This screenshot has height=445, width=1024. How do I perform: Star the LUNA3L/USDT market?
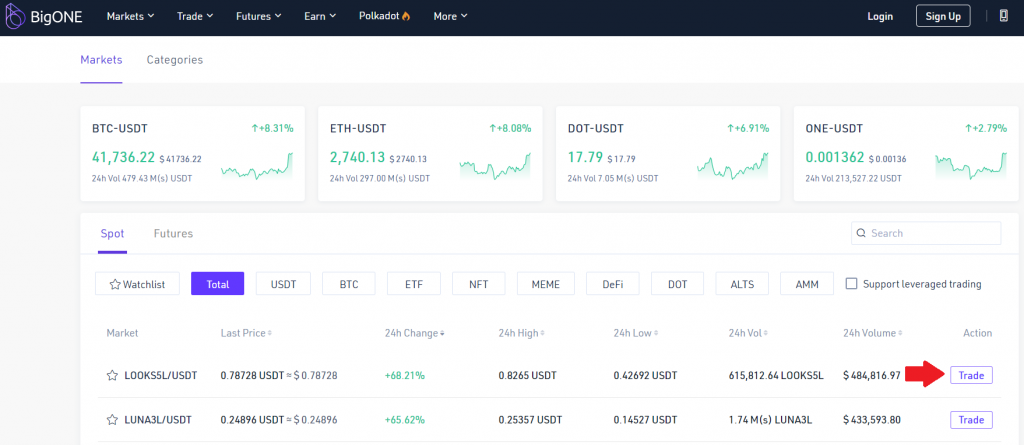112,420
